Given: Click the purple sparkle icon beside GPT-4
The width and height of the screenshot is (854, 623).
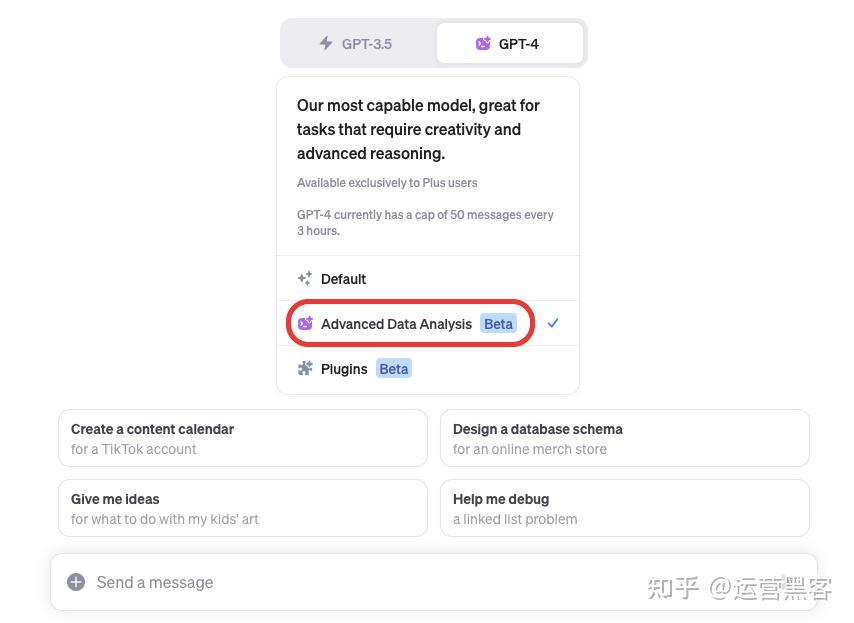Looking at the screenshot, I should click(483, 43).
